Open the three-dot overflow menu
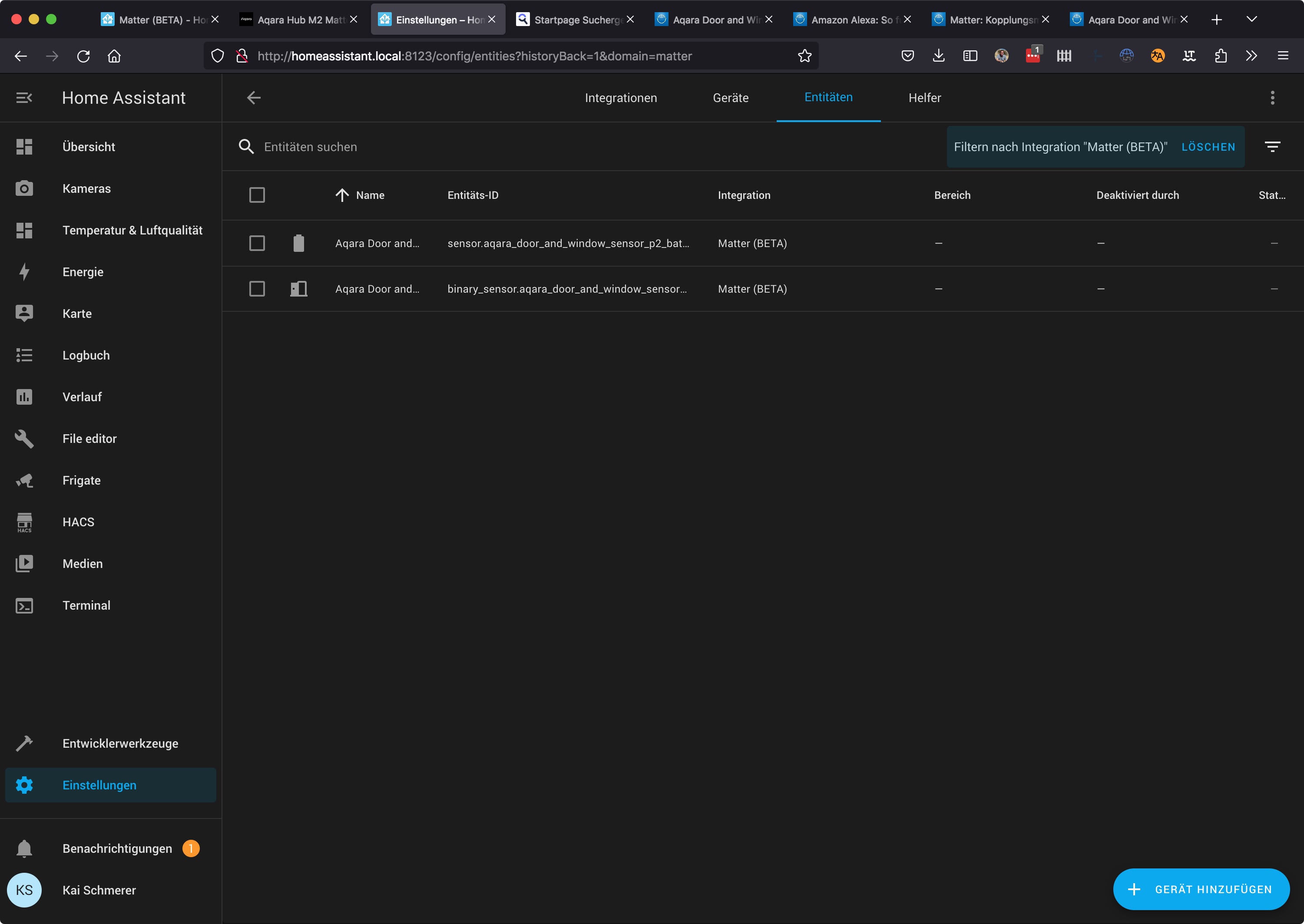 (x=1272, y=98)
